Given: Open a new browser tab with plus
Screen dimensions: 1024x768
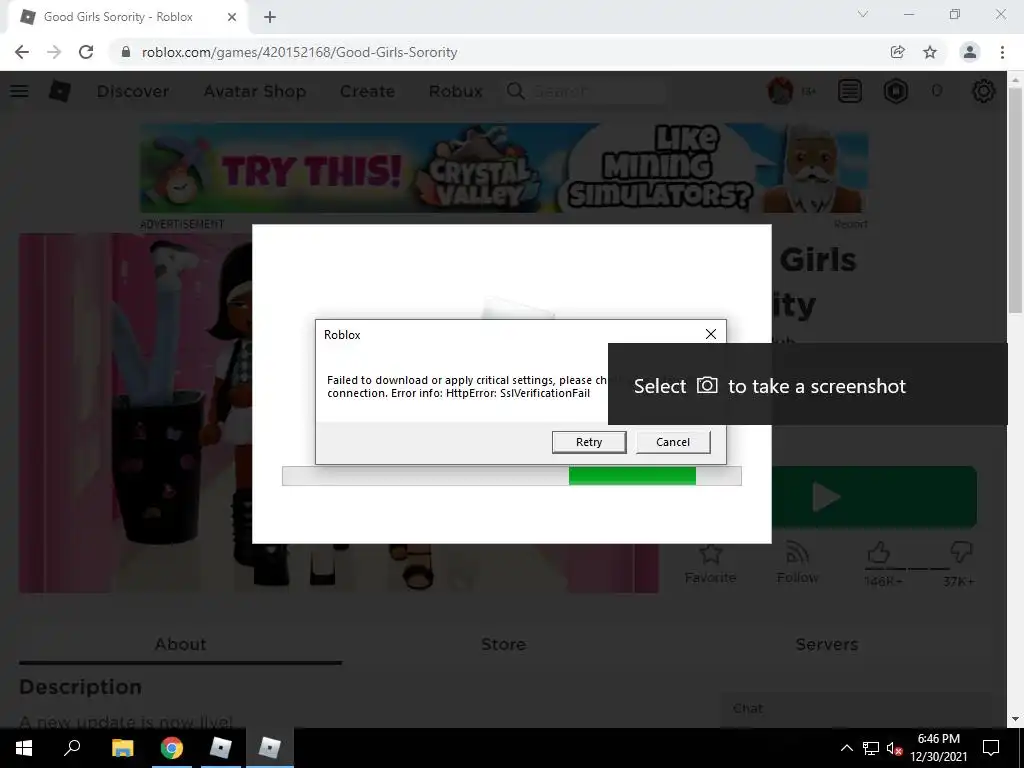Looking at the screenshot, I should coord(270,17).
